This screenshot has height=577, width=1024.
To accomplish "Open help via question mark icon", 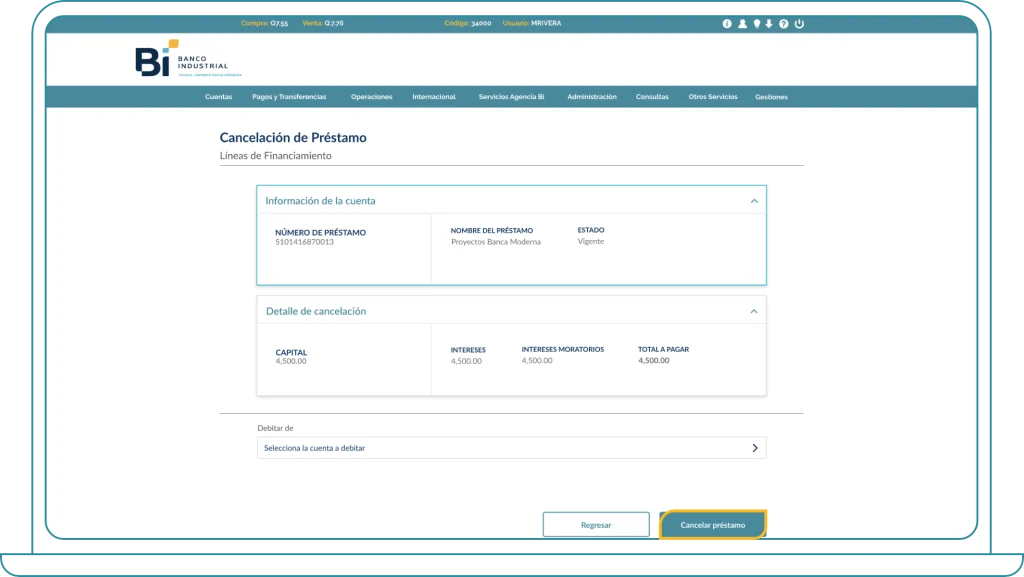I will pos(783,24).
